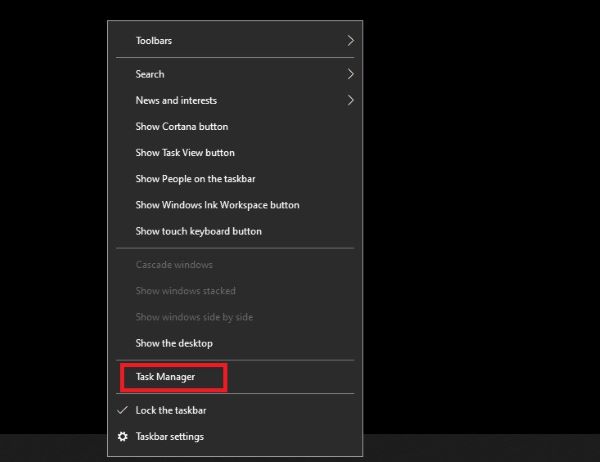Select Show the desktop
Screen dimensions: 600x462
235,343
